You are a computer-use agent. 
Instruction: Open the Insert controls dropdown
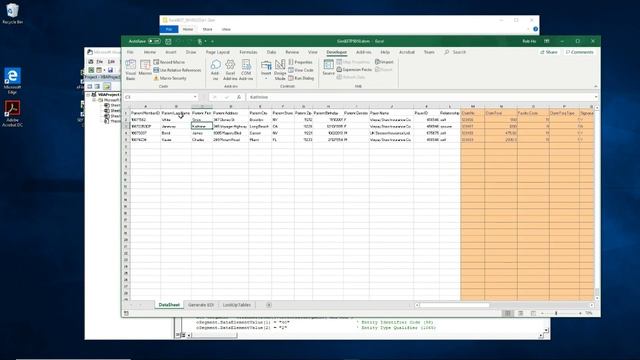(x=266, y=69)
